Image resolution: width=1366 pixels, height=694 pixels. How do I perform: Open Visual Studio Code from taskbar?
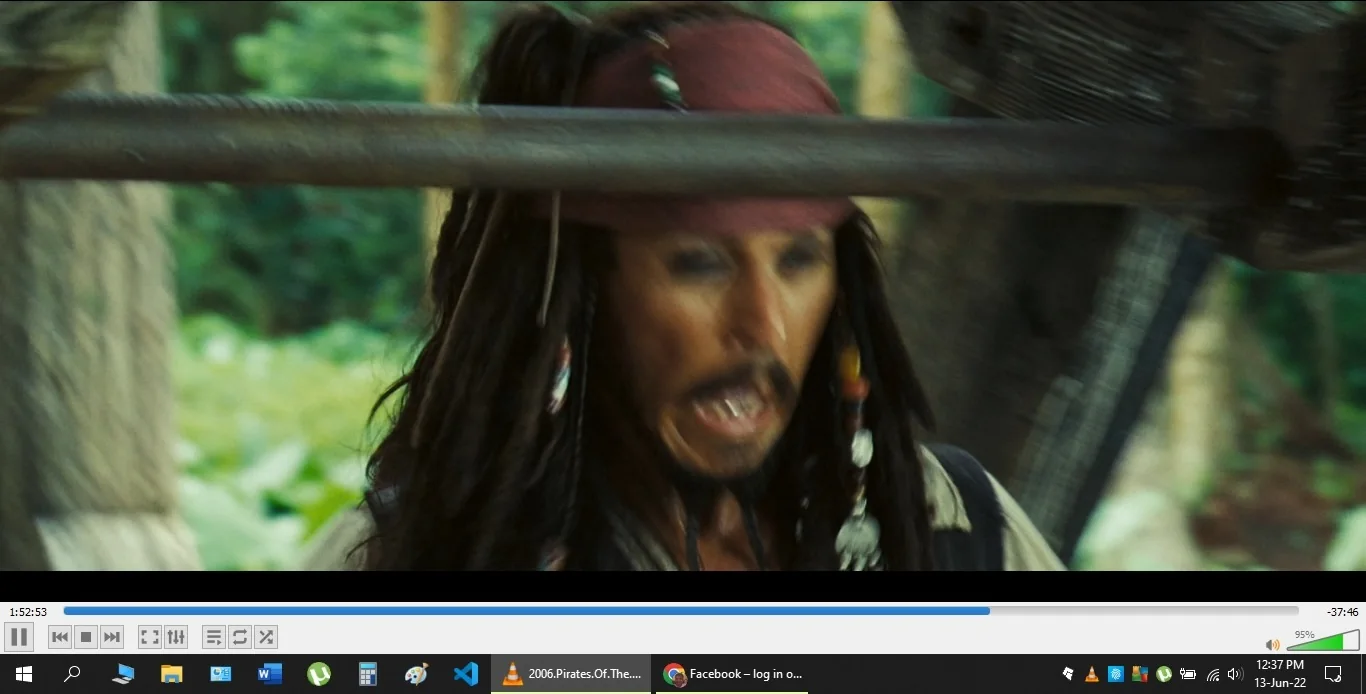point(466,674)
